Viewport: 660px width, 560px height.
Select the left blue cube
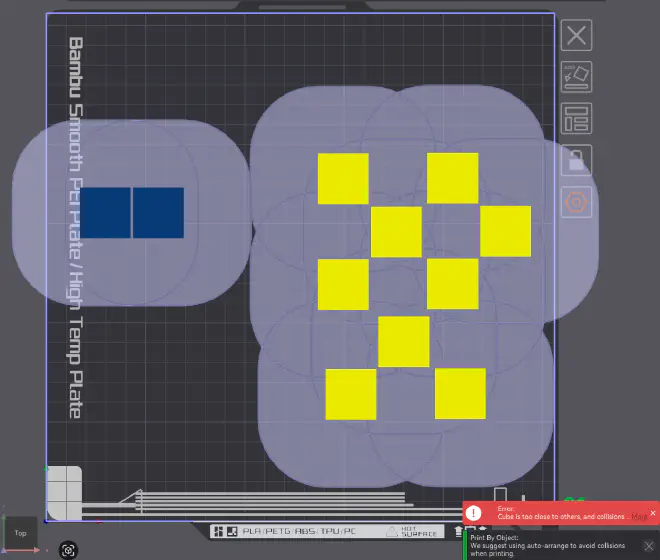click(105, 213)
